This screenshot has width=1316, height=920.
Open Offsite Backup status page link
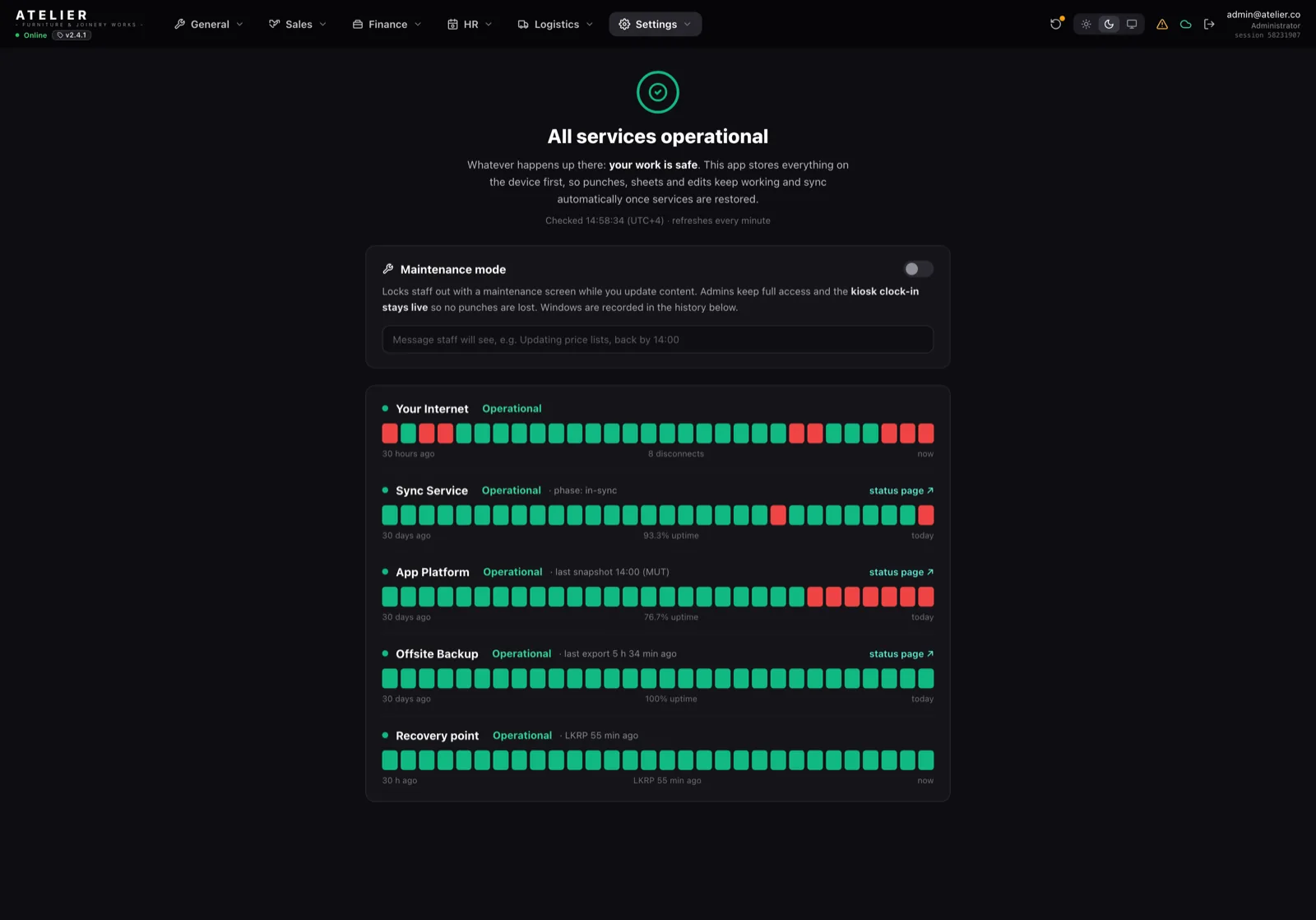point(901,653)
